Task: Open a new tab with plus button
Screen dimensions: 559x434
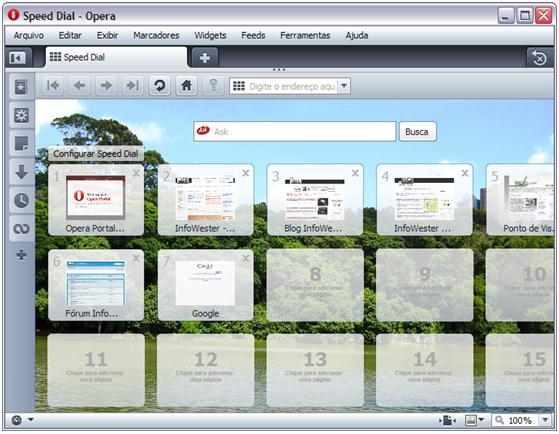Action: [x=205, y=57]
